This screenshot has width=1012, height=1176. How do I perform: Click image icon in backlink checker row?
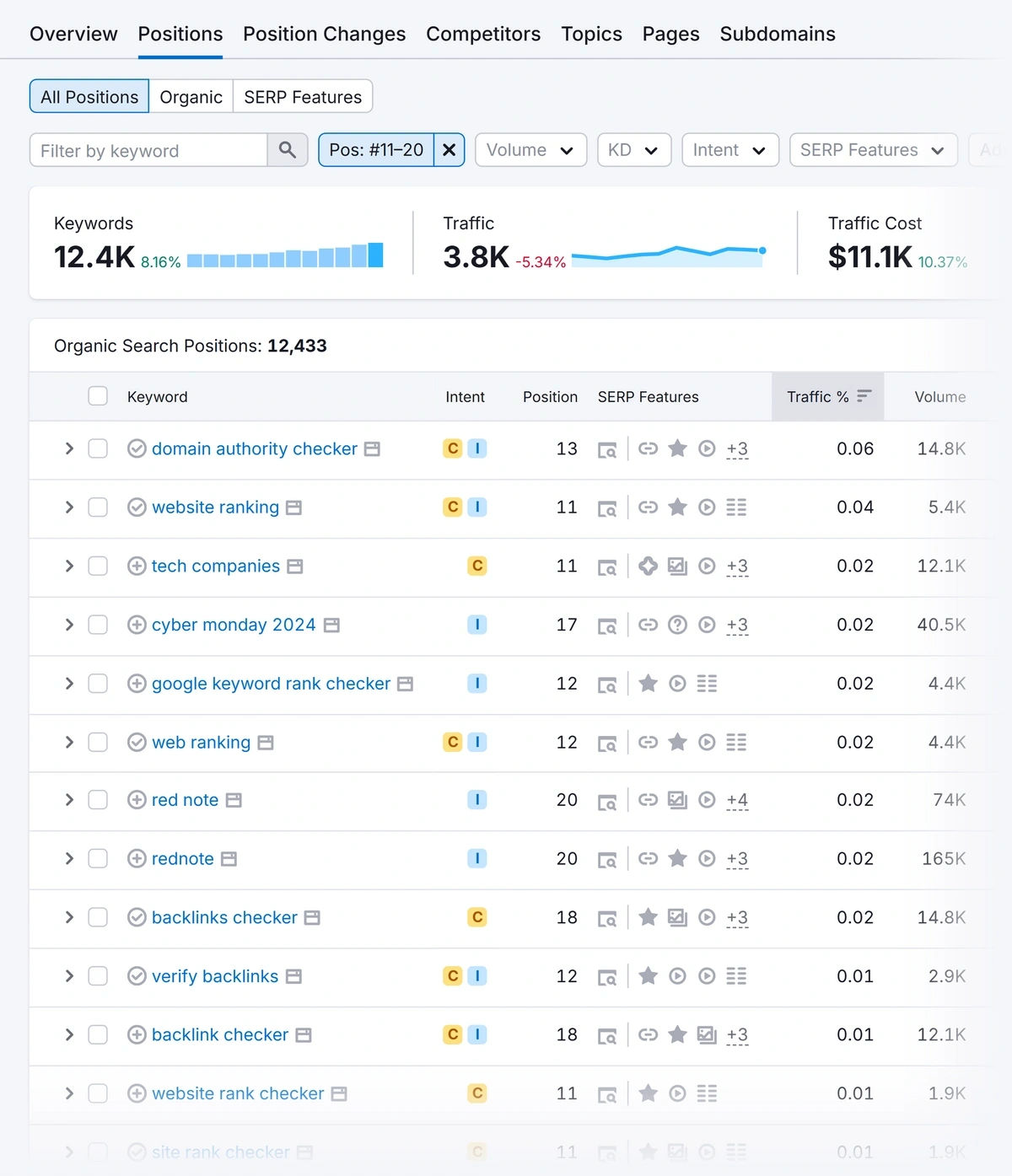(707, 1034)
